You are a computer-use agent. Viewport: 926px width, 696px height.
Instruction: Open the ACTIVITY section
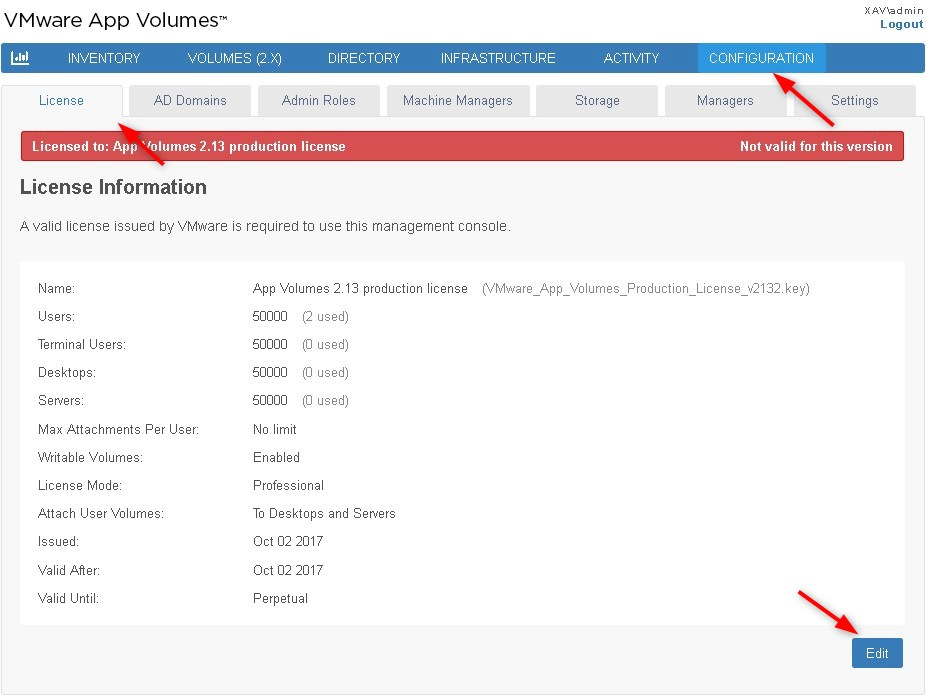tap(631, 58)
